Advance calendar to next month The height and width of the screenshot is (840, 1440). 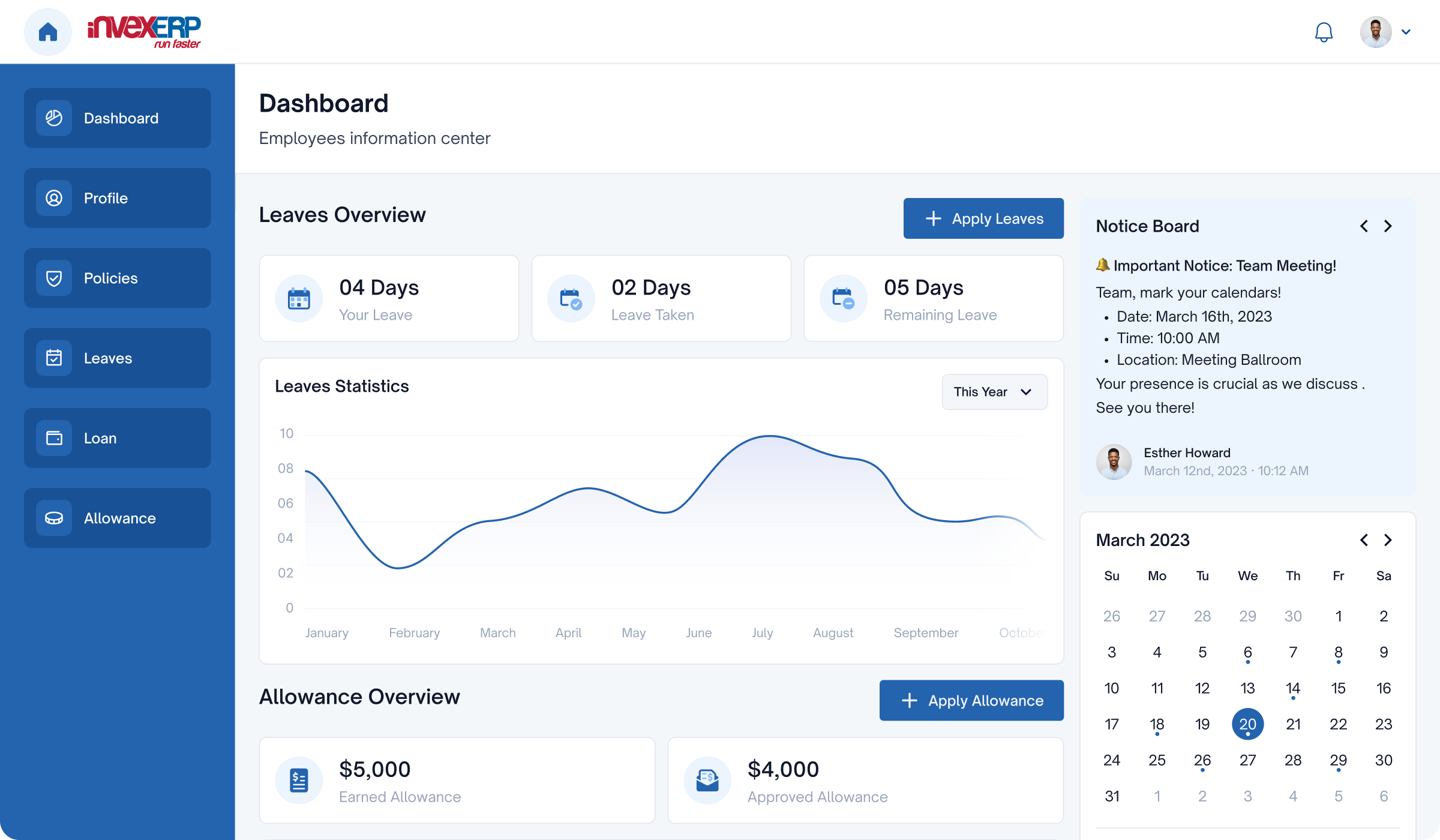tap(1388, 540)
